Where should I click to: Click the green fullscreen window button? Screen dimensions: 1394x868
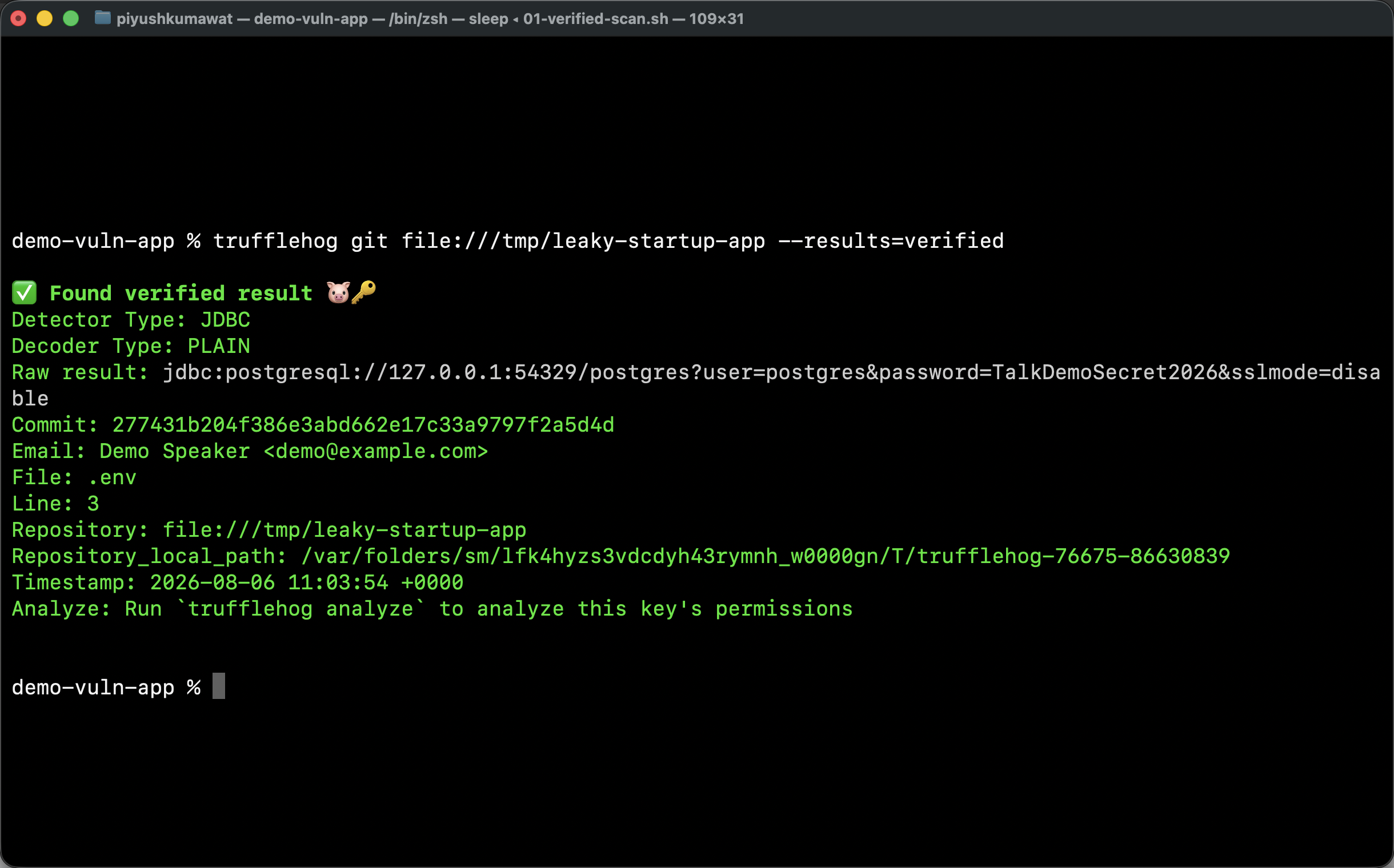tap(71, 19)
